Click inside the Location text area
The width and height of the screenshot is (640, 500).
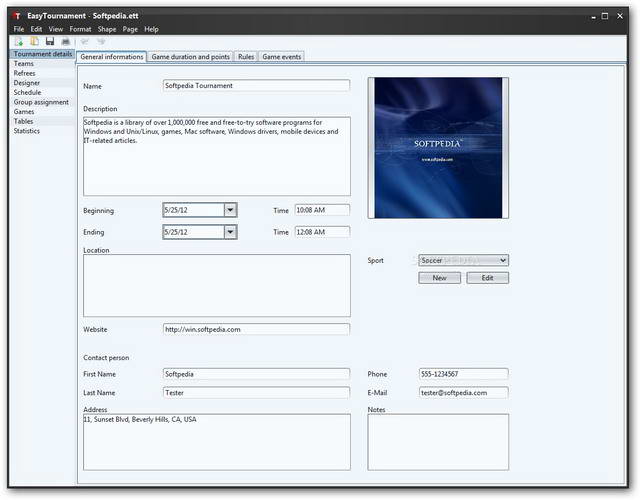pyautogui.click(x=217, y=285)
